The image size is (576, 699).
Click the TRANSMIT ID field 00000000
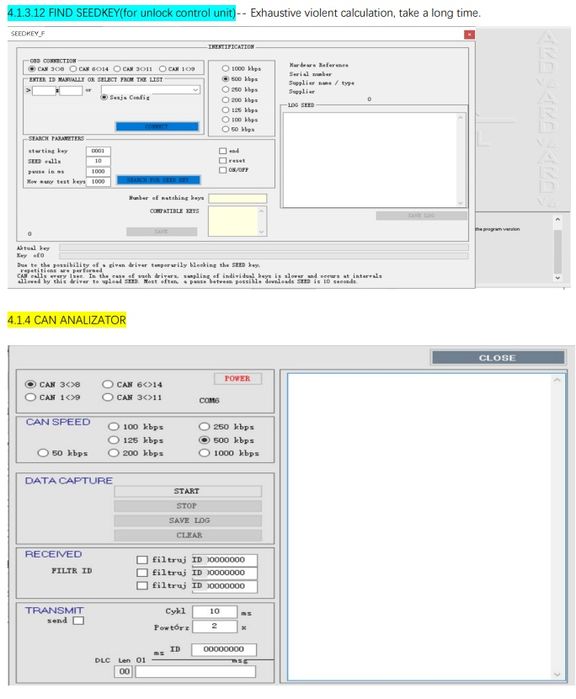coord(224,650)
